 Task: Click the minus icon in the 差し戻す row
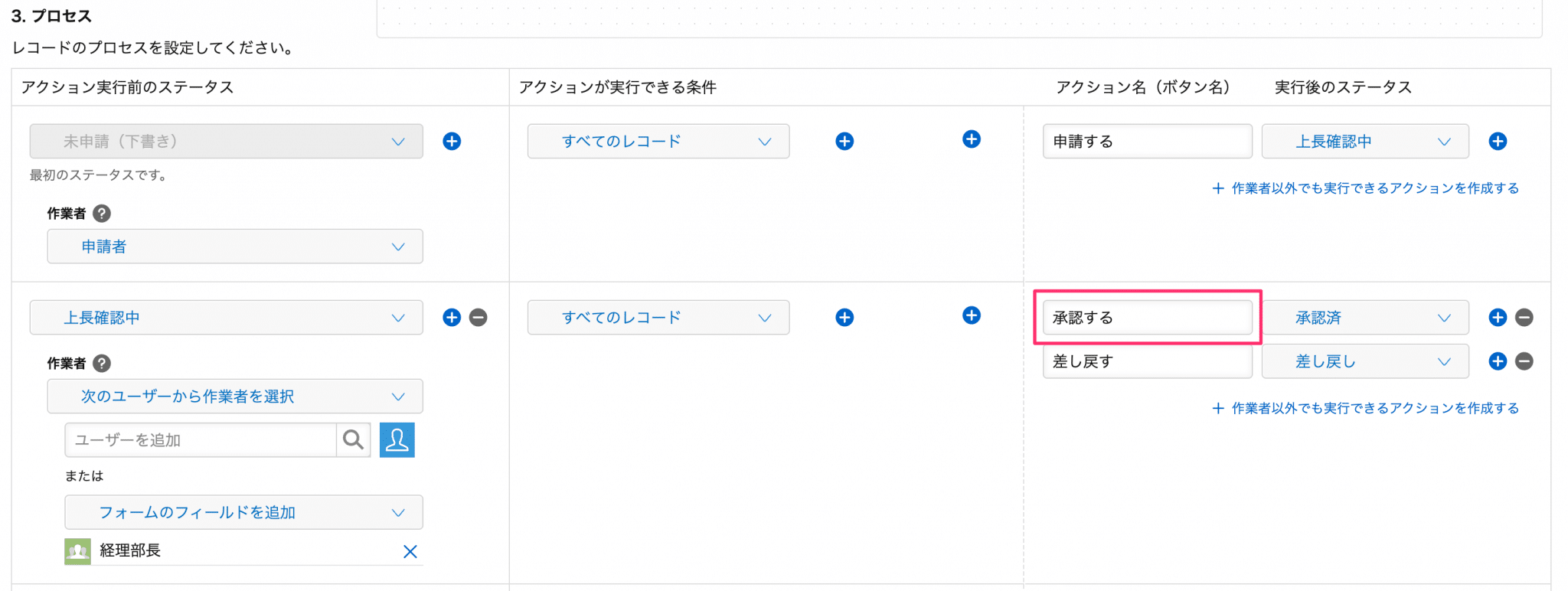pos(1524,361)
